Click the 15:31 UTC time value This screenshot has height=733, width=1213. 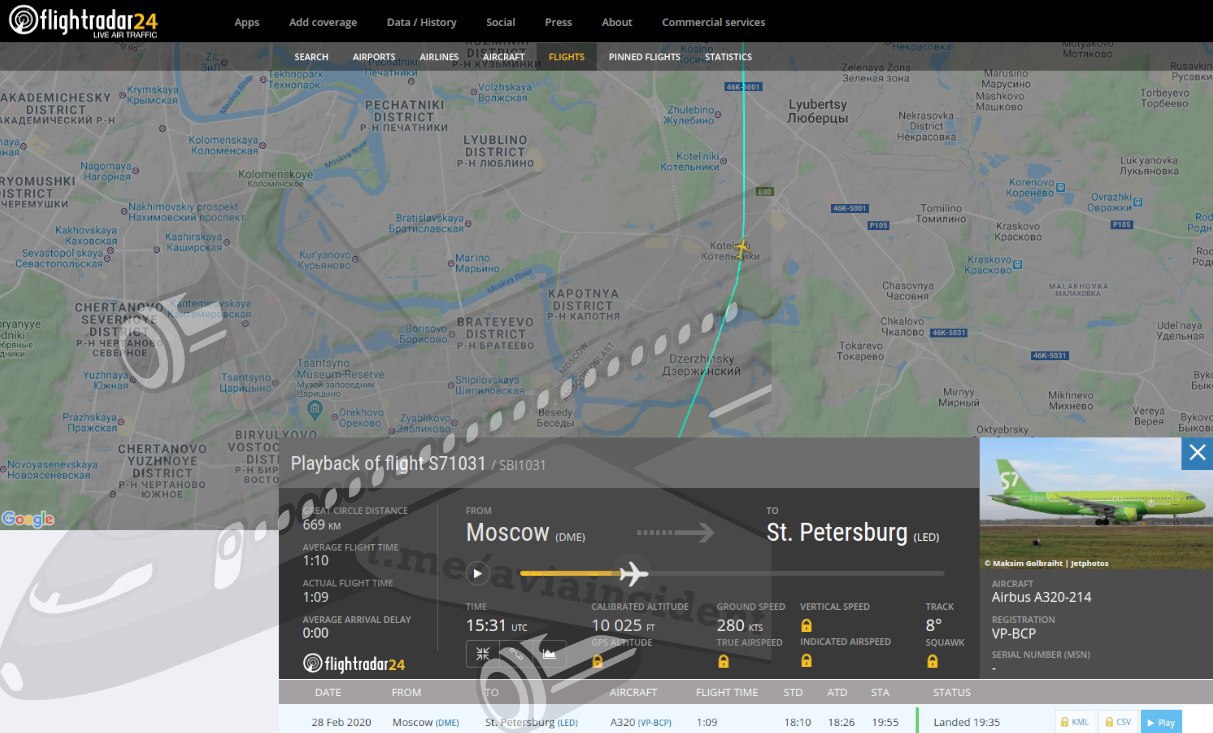pyautogui.click(x=496, y=626)
